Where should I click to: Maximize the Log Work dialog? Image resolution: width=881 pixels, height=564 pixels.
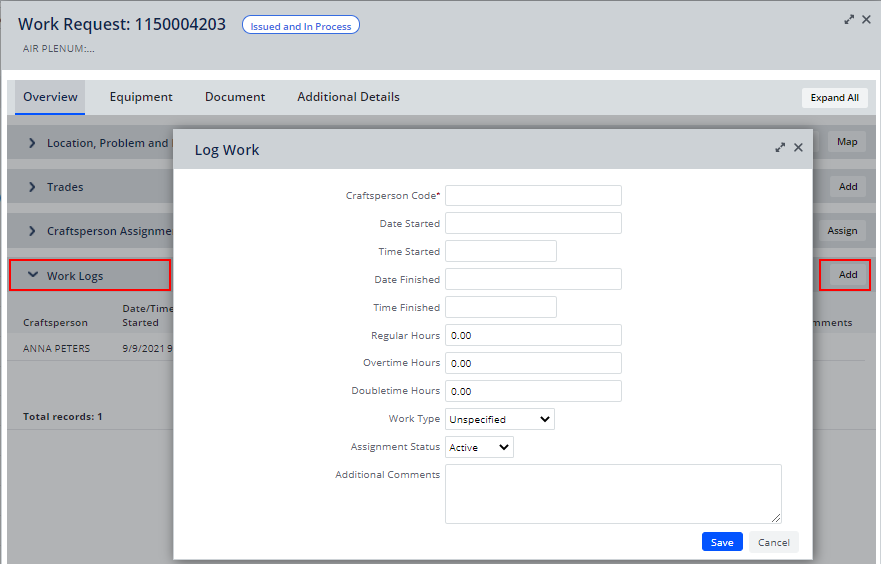(x=780, y=148)
